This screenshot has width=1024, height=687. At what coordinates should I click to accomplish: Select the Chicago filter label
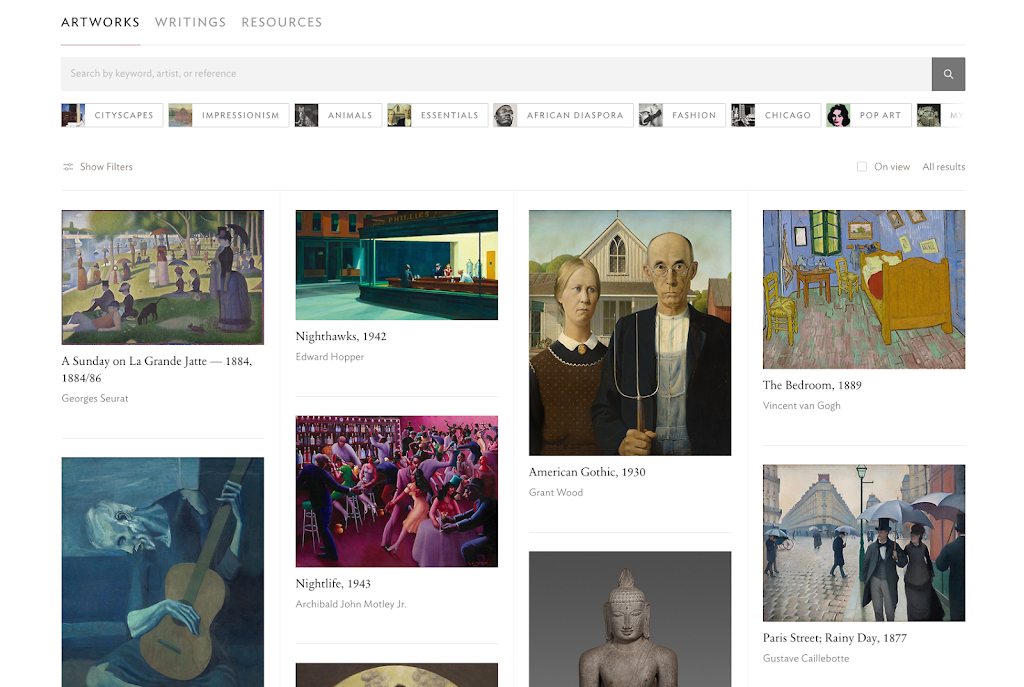pos(788,115)
